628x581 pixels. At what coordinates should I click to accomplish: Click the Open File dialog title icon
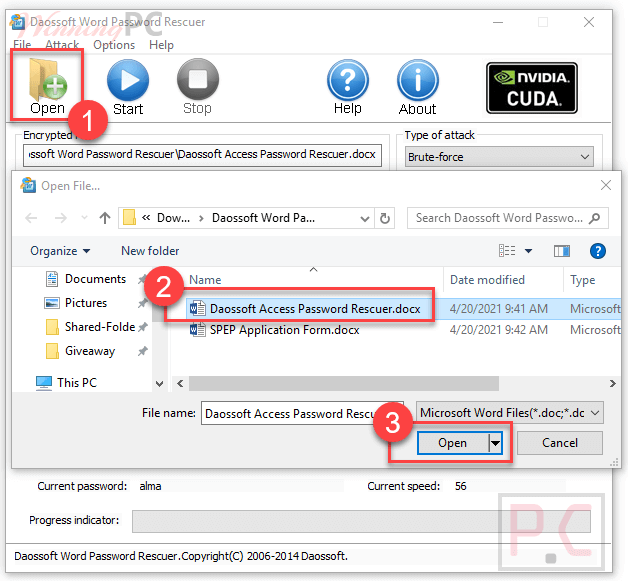pos(29,185)
